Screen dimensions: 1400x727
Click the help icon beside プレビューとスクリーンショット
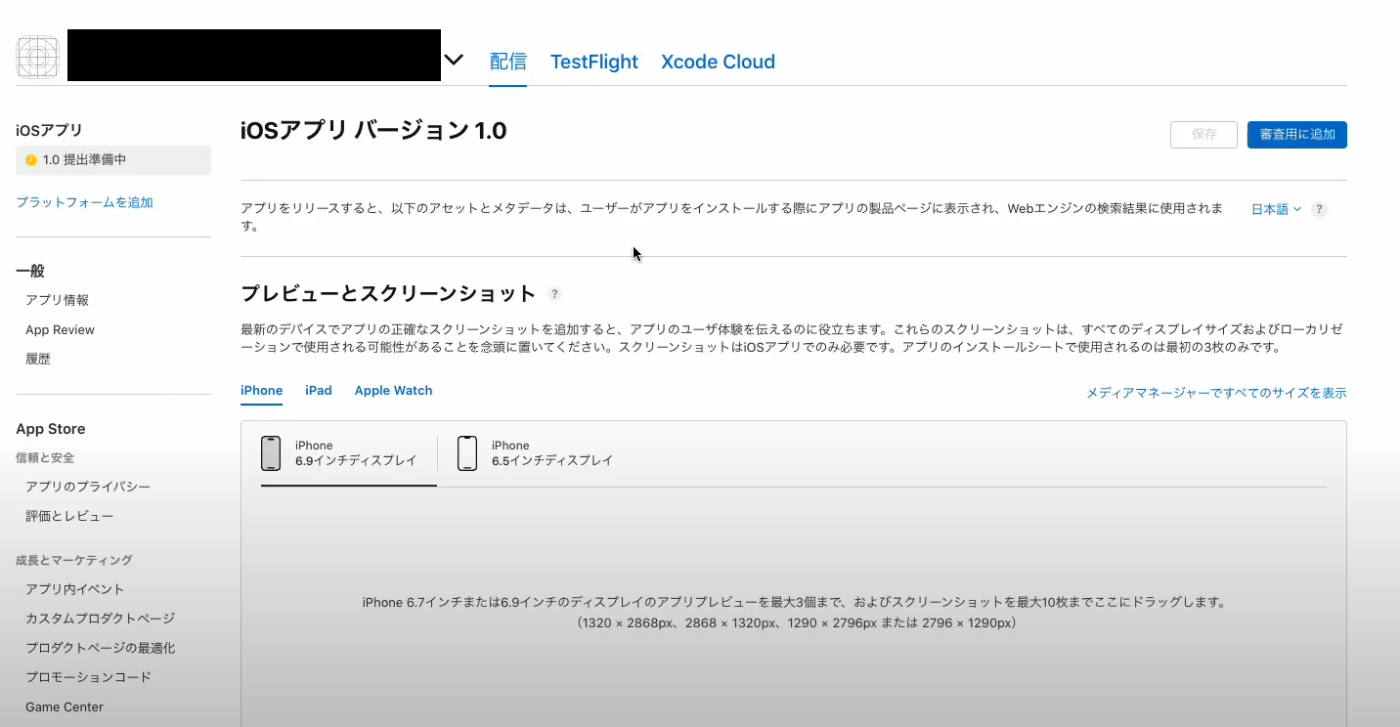click(x=555, y=294)
